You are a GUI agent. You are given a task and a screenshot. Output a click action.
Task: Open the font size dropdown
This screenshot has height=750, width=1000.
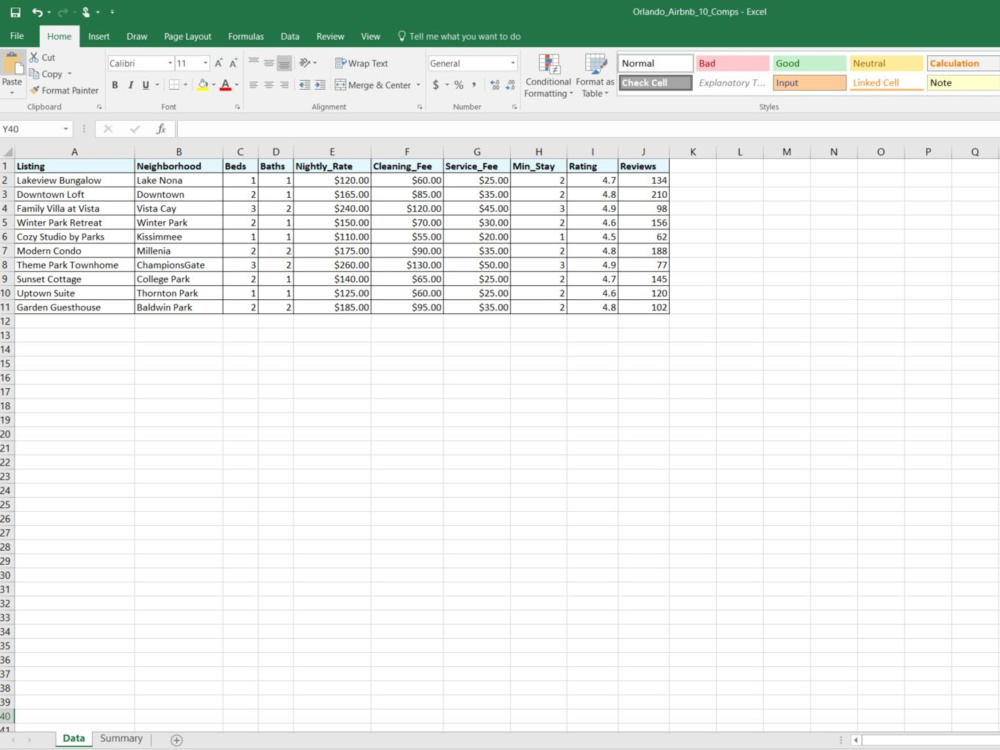click(205, 63)
